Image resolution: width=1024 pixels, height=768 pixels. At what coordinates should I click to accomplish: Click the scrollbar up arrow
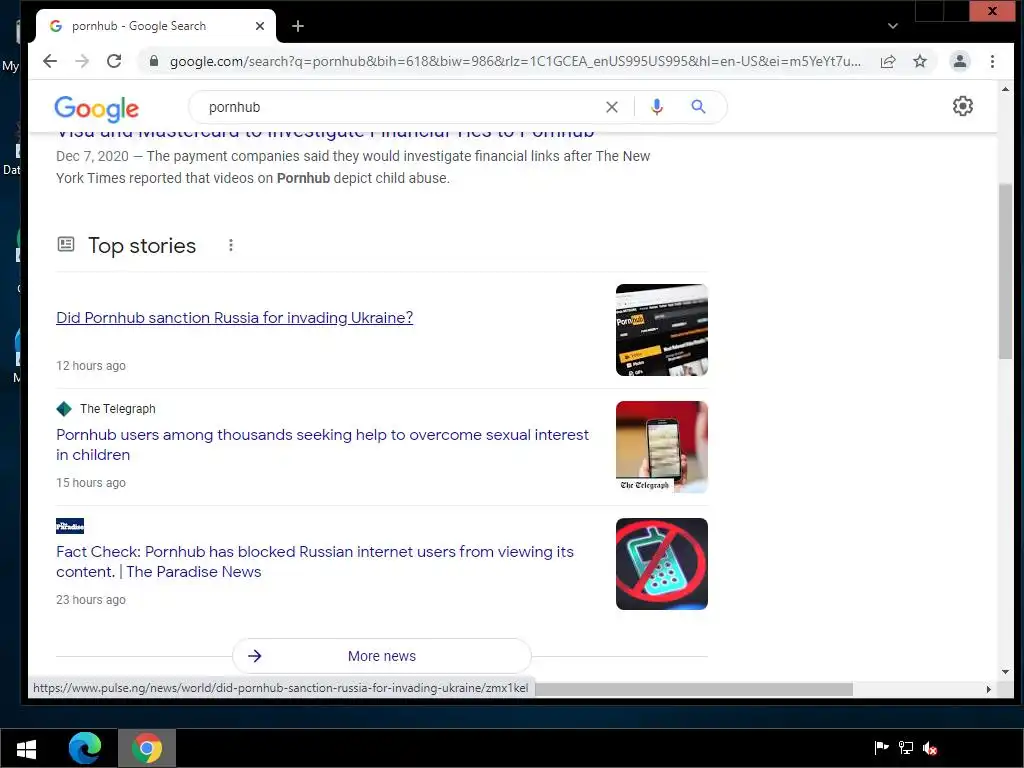point(1005,88)
